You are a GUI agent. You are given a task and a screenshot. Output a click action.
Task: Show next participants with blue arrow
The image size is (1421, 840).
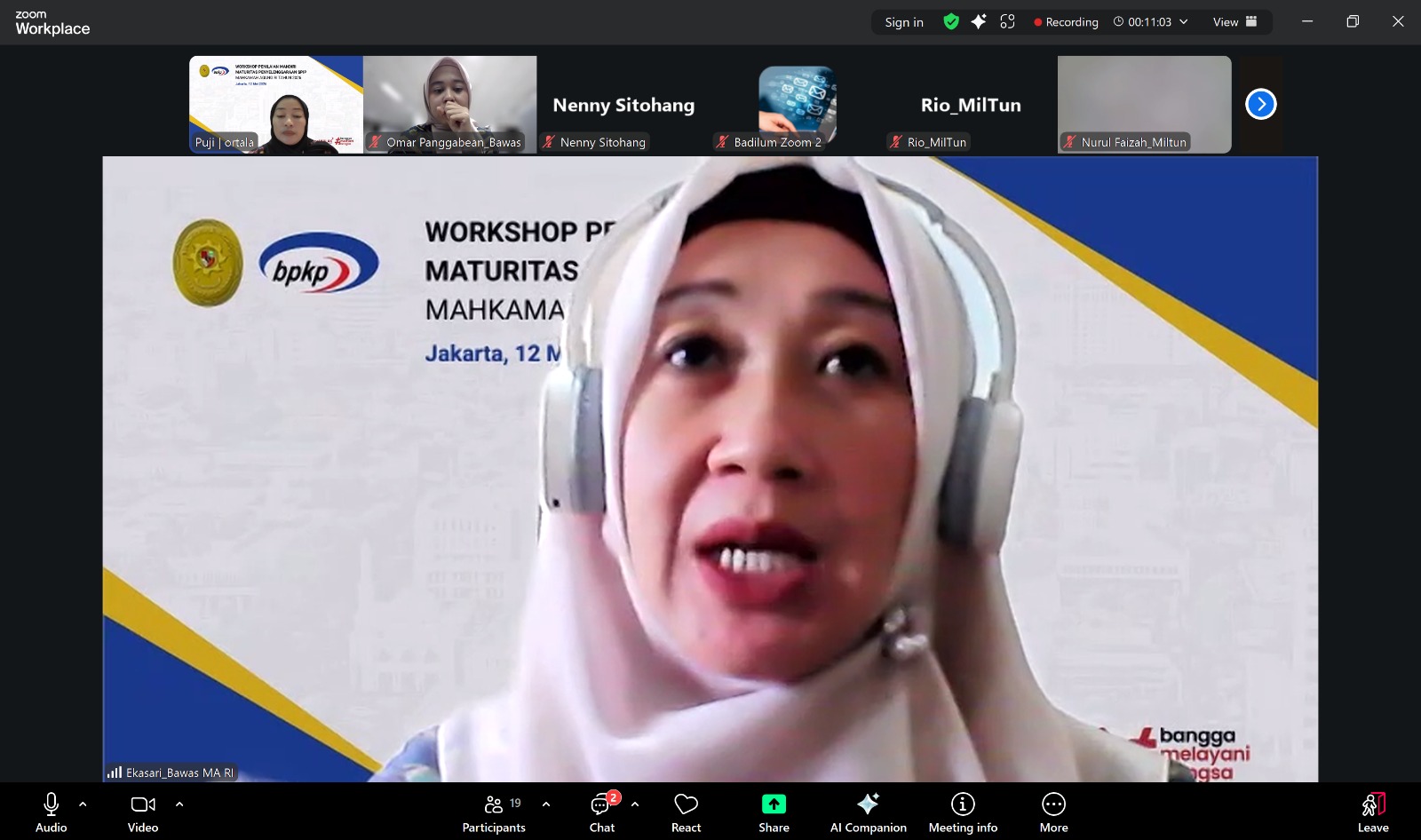pyautogui.click(x=1260, y=104)
